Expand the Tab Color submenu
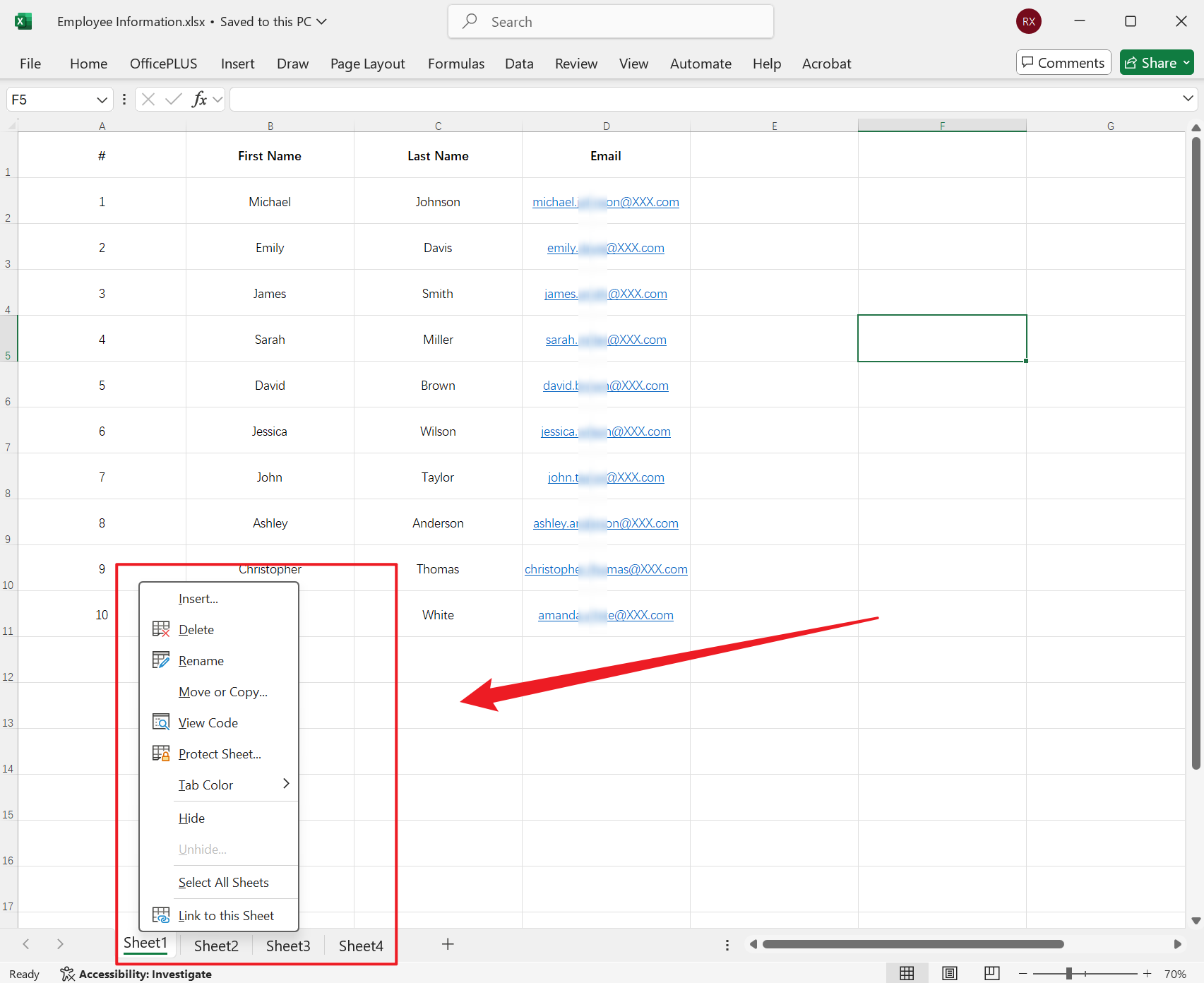Image resolution: width=1204 pixels, height=983 pixels. point(205,785)
